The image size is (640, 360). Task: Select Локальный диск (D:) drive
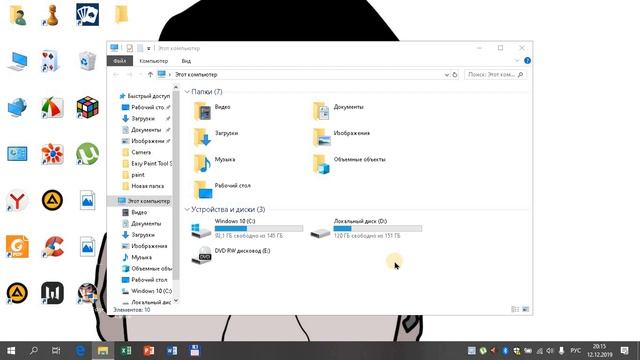point(366,230)
